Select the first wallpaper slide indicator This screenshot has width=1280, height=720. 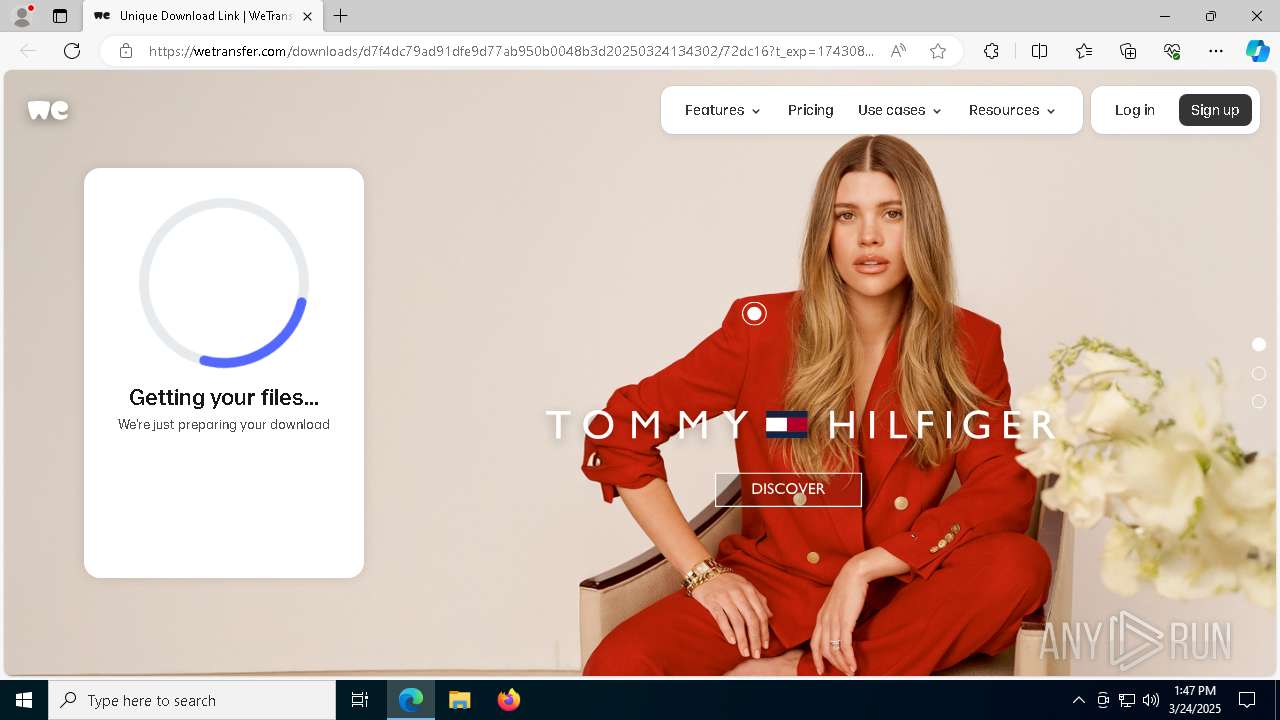click(x=1259, y=344)
